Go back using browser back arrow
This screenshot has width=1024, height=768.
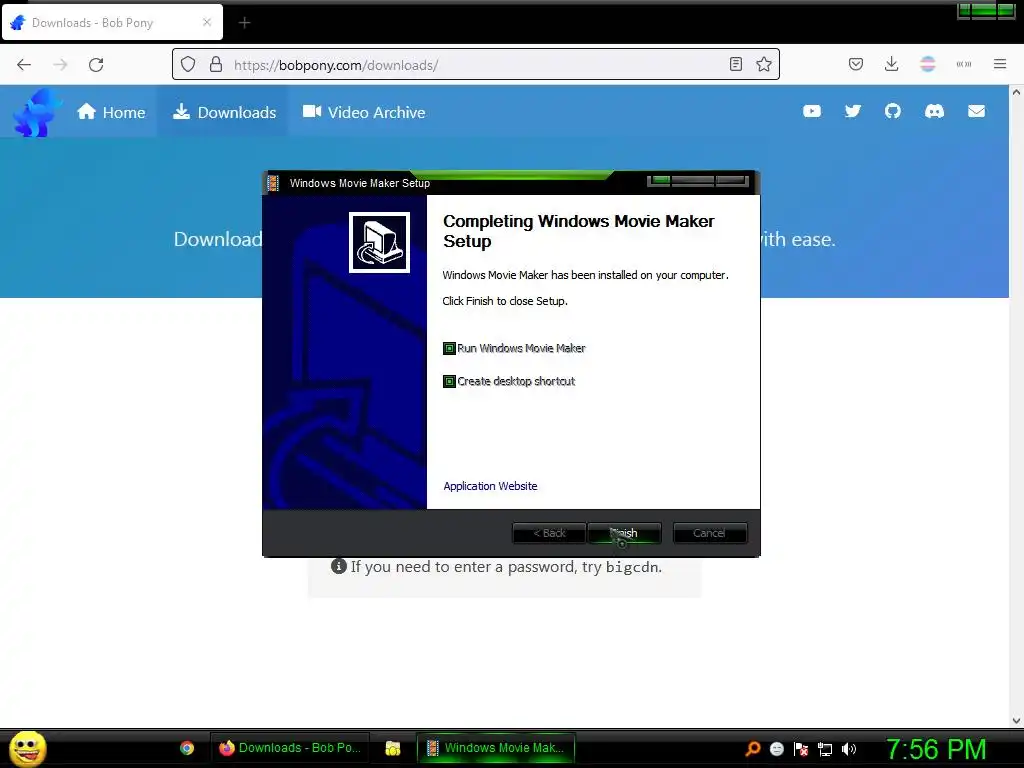[x=24, y=65]
